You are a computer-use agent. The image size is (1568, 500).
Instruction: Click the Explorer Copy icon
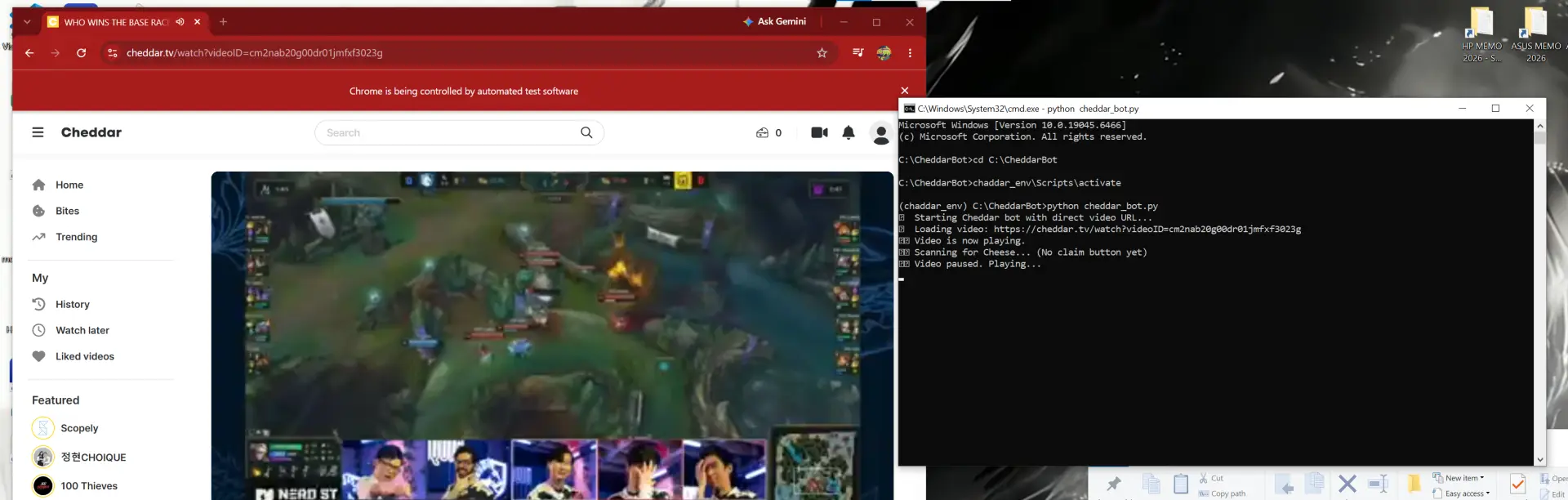click(1151, 484)
